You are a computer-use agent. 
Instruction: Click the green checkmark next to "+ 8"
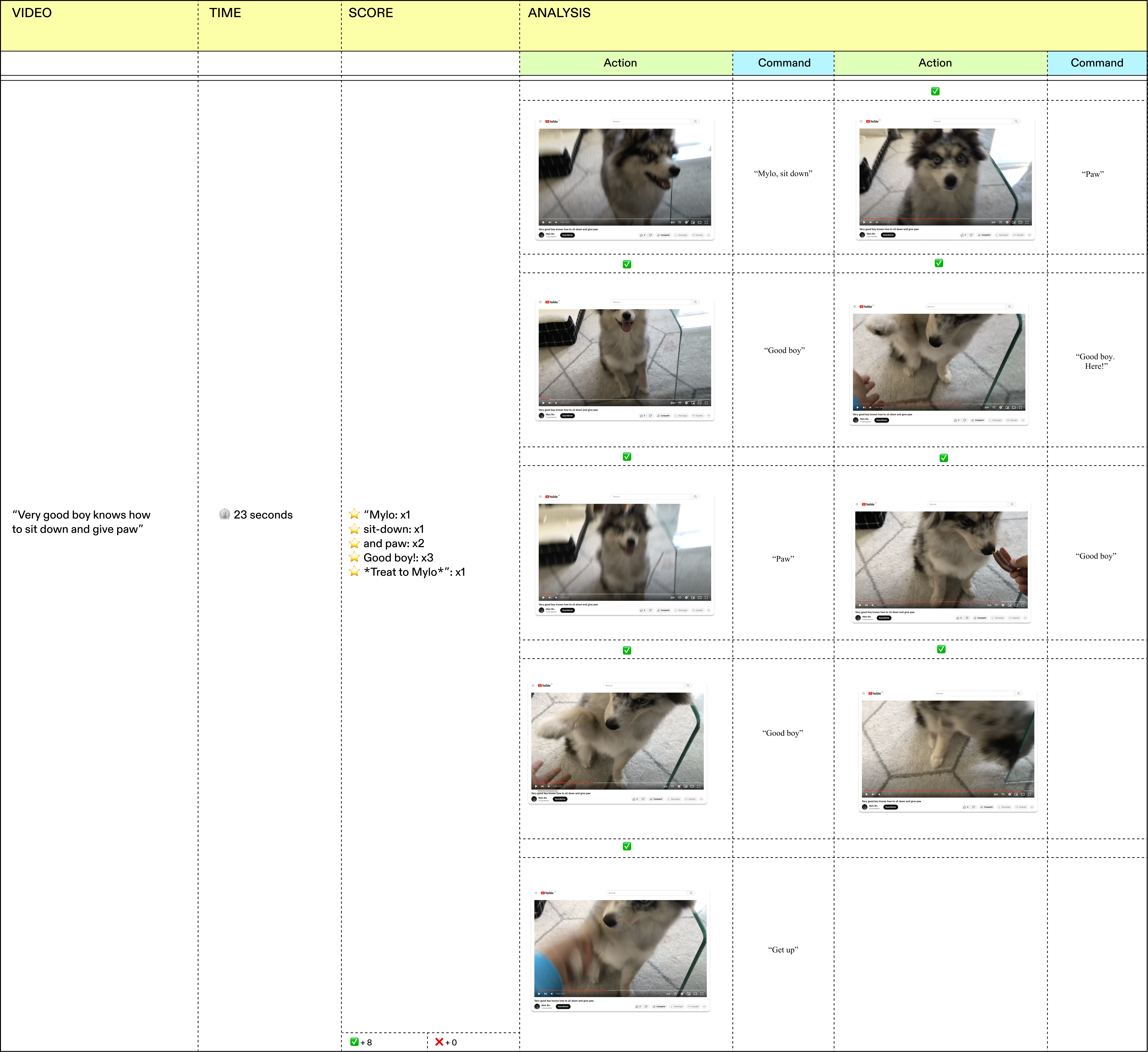tap(354, 1042)
